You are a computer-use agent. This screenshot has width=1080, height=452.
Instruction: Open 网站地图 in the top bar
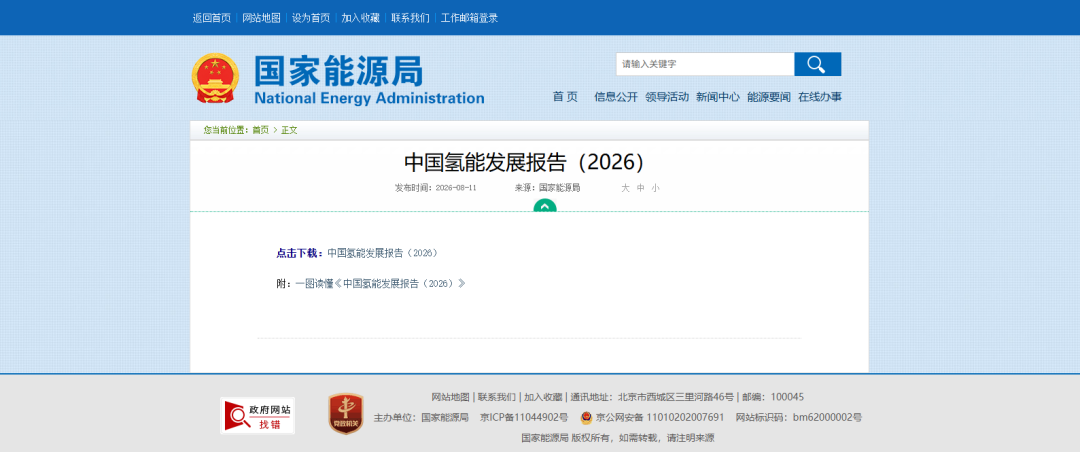[262, 18]
